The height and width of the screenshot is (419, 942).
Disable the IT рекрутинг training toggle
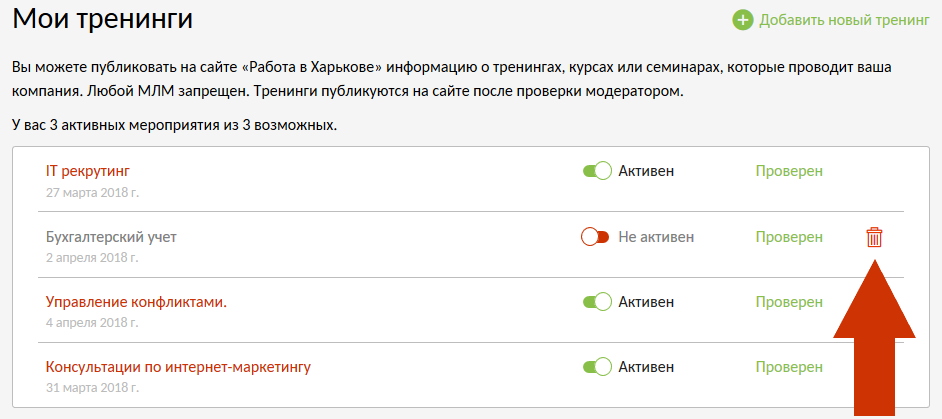point(596,171)
